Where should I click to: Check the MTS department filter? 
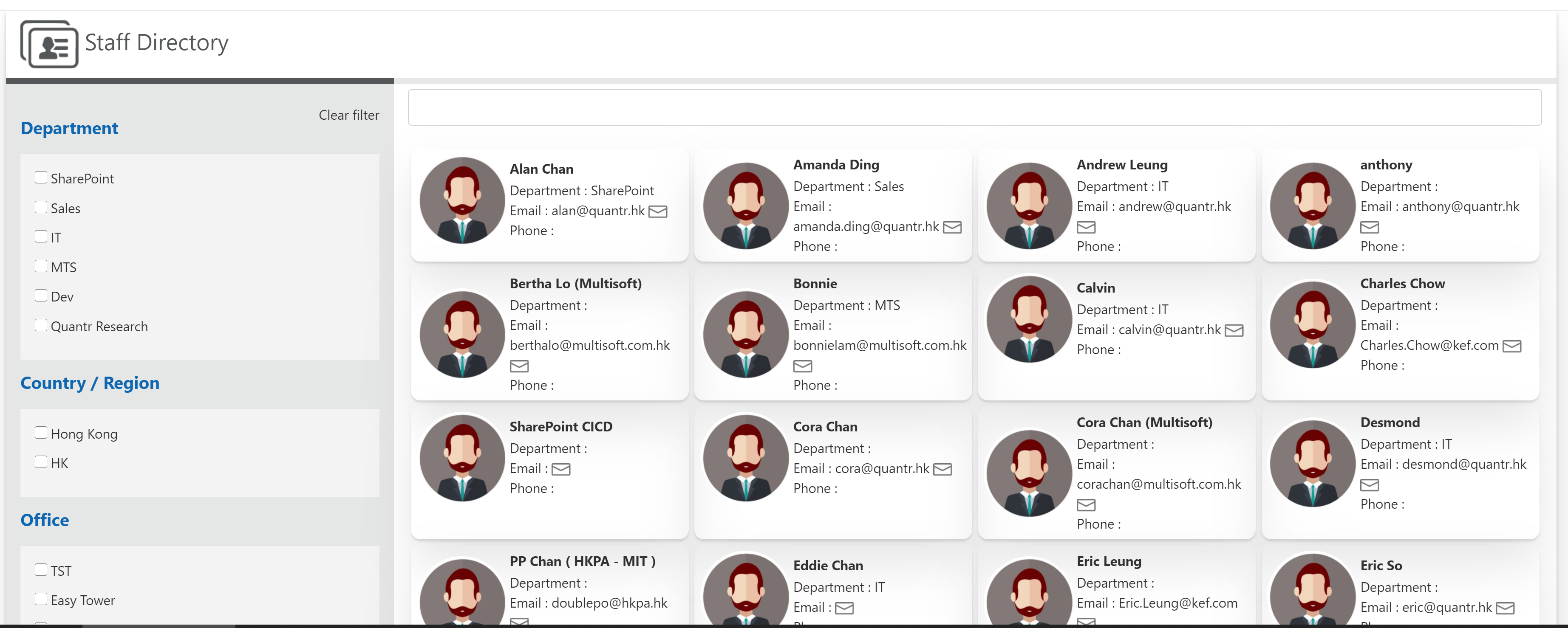[41, 265]
